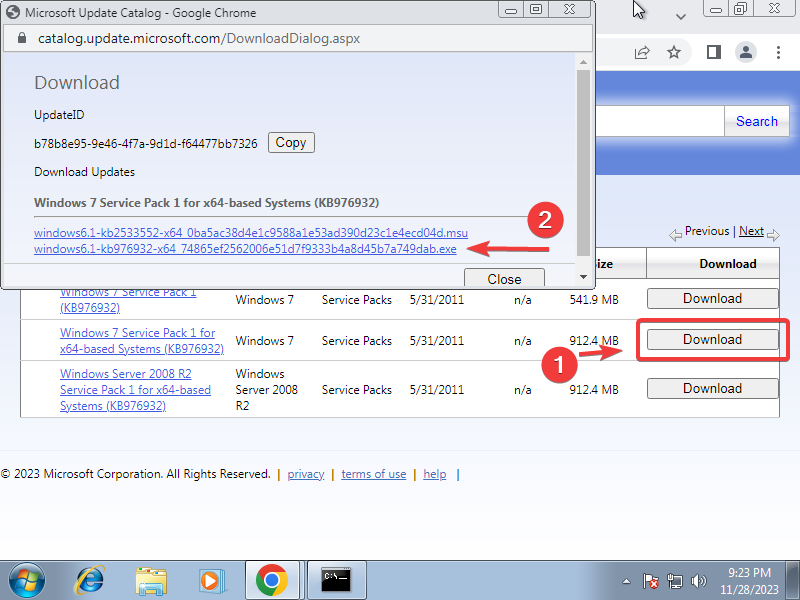Copy the UpdateID with Copy button
This screenshot has height=600, width=800.
290,143
